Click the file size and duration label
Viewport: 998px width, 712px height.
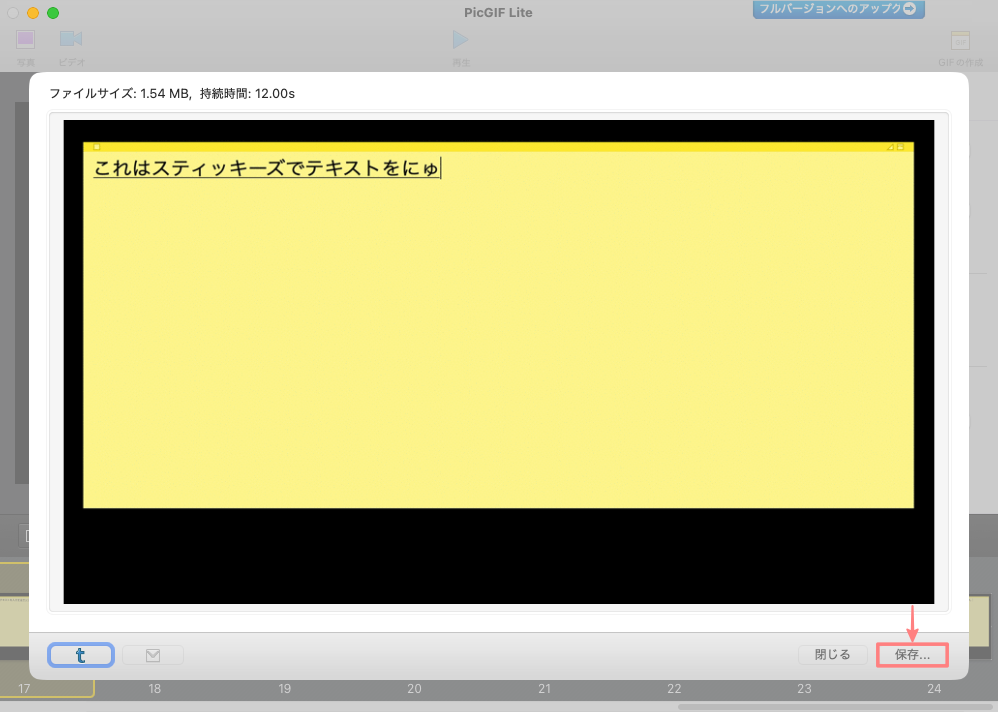click(172, 94)
